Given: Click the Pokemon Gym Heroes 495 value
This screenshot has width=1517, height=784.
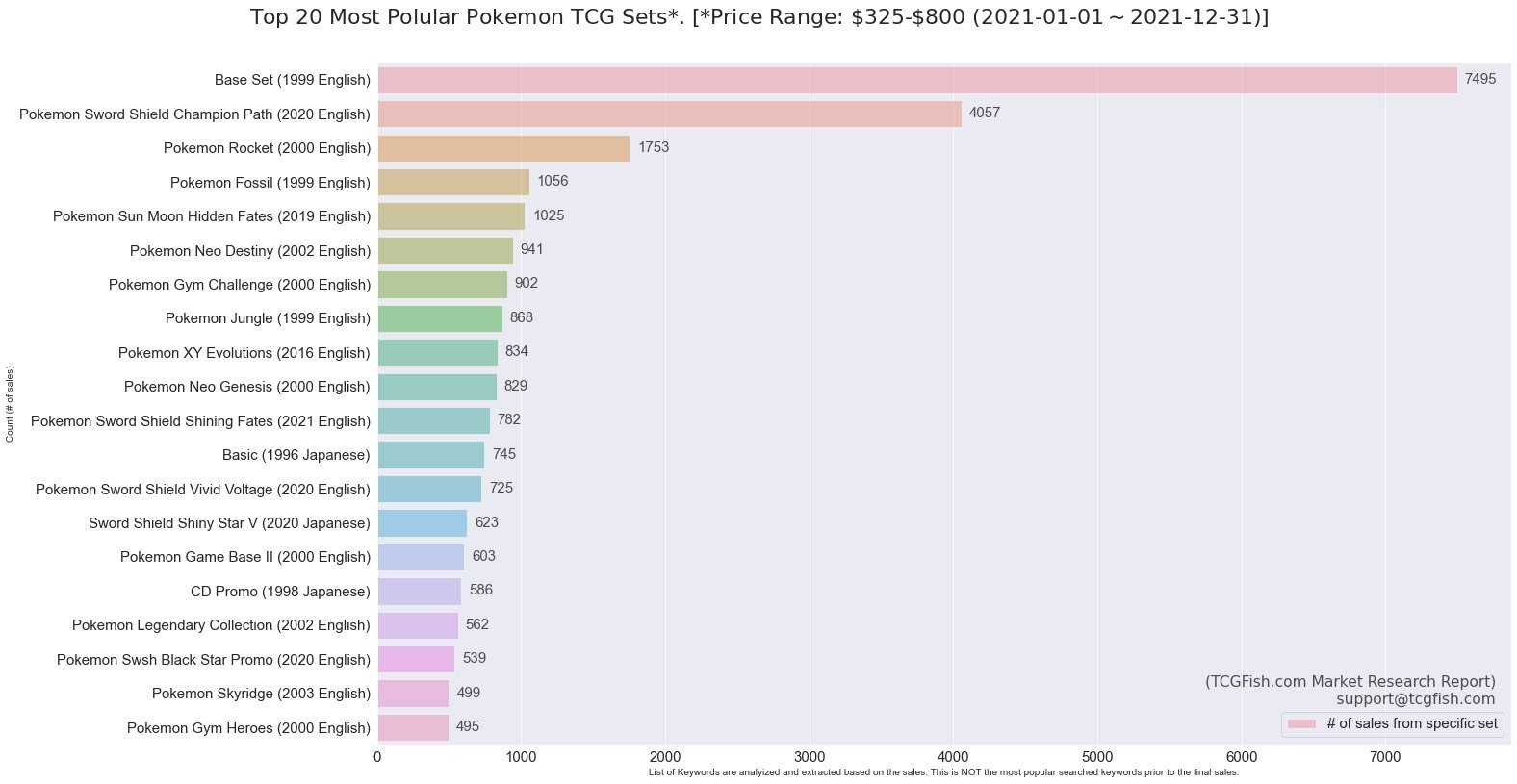Looking at the screenshot, I should [x=468, y=726].
